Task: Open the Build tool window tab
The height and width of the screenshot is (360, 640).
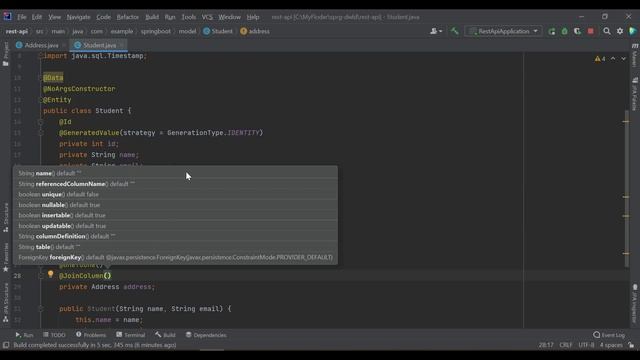Action: [x=165, y=335]
